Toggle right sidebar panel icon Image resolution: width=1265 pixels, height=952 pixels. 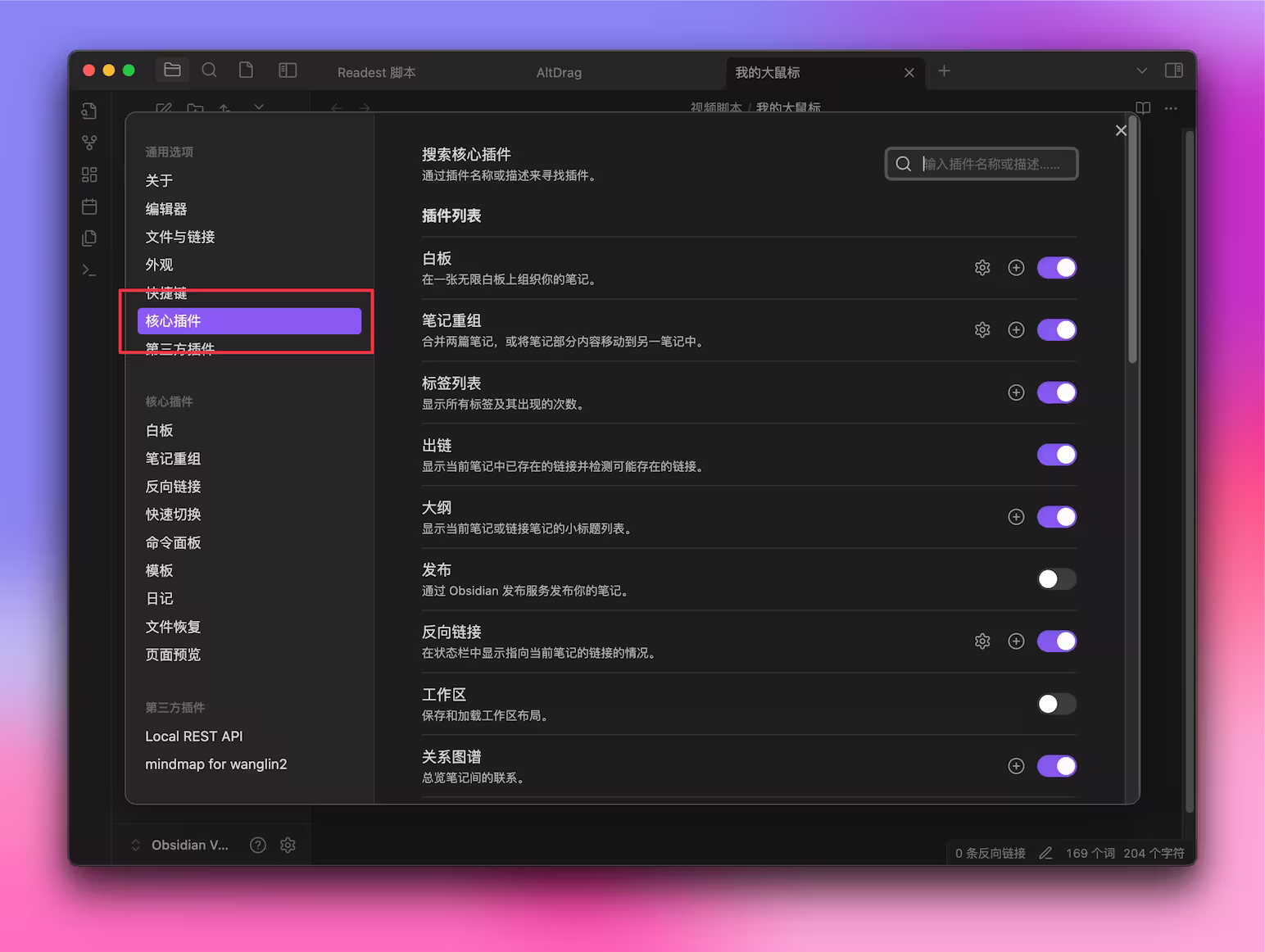(1173, 70)
